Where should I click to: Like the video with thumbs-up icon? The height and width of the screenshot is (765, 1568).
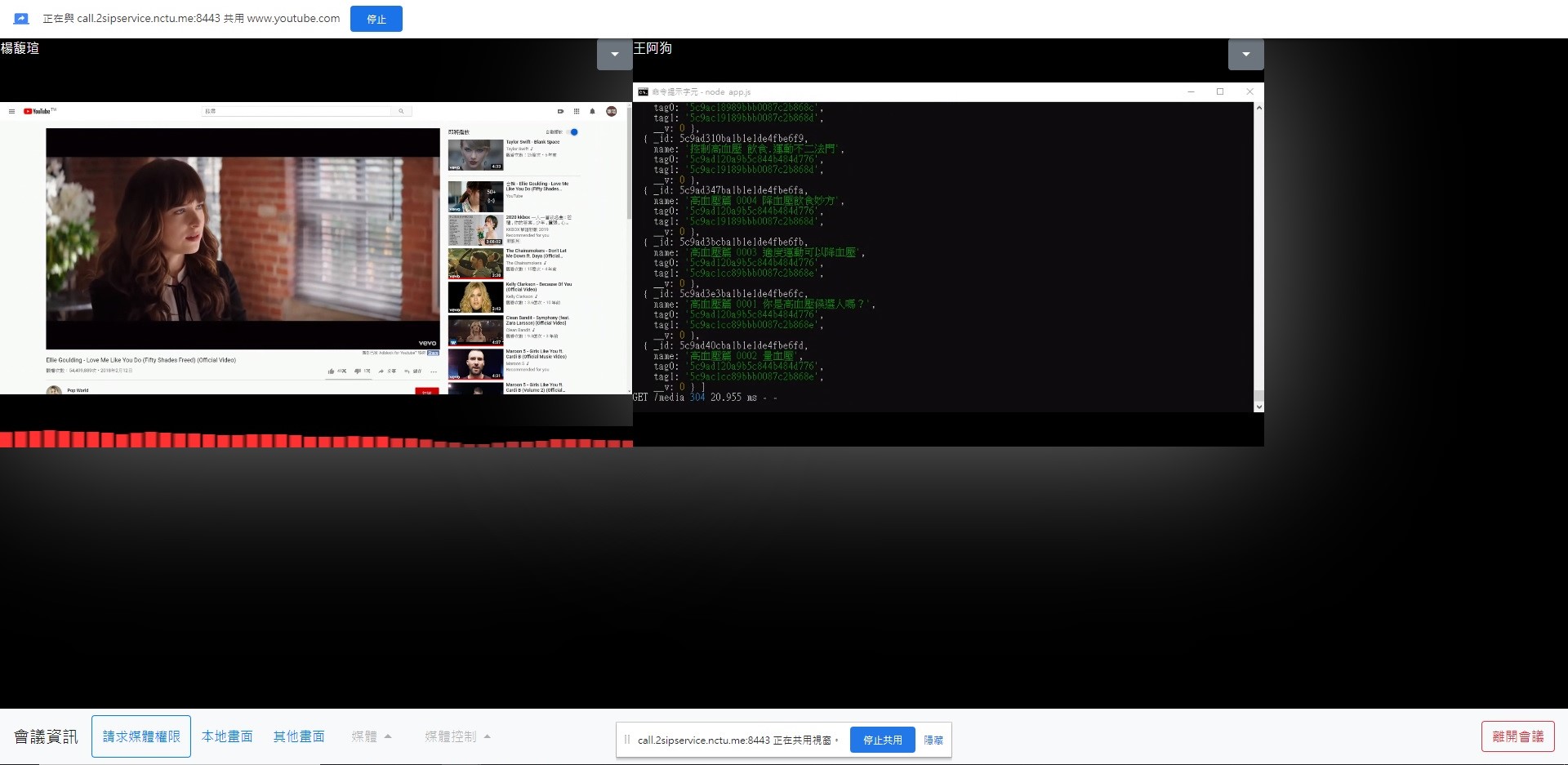tap(332, 371)
